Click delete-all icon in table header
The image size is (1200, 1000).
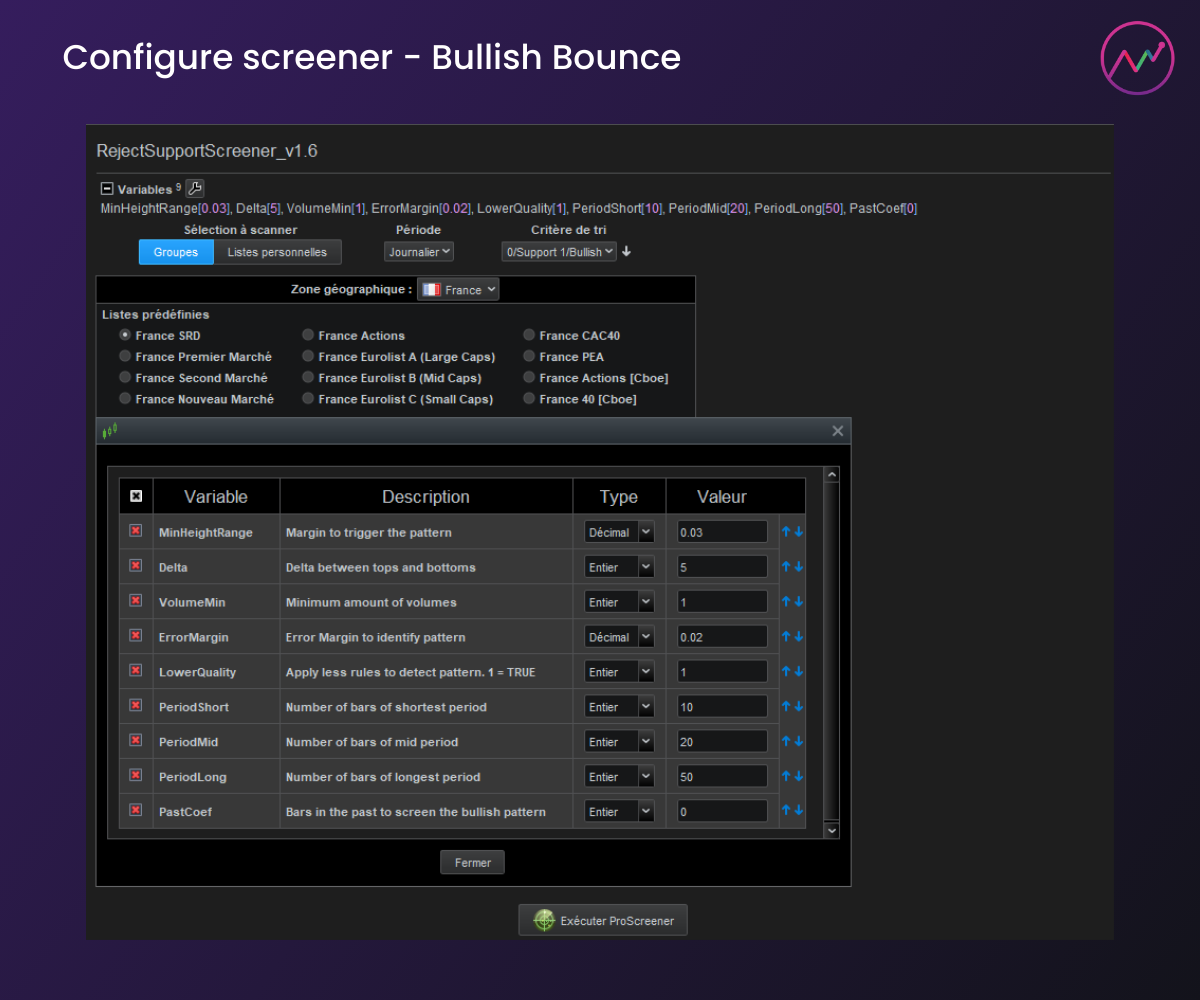click(136, 496)
